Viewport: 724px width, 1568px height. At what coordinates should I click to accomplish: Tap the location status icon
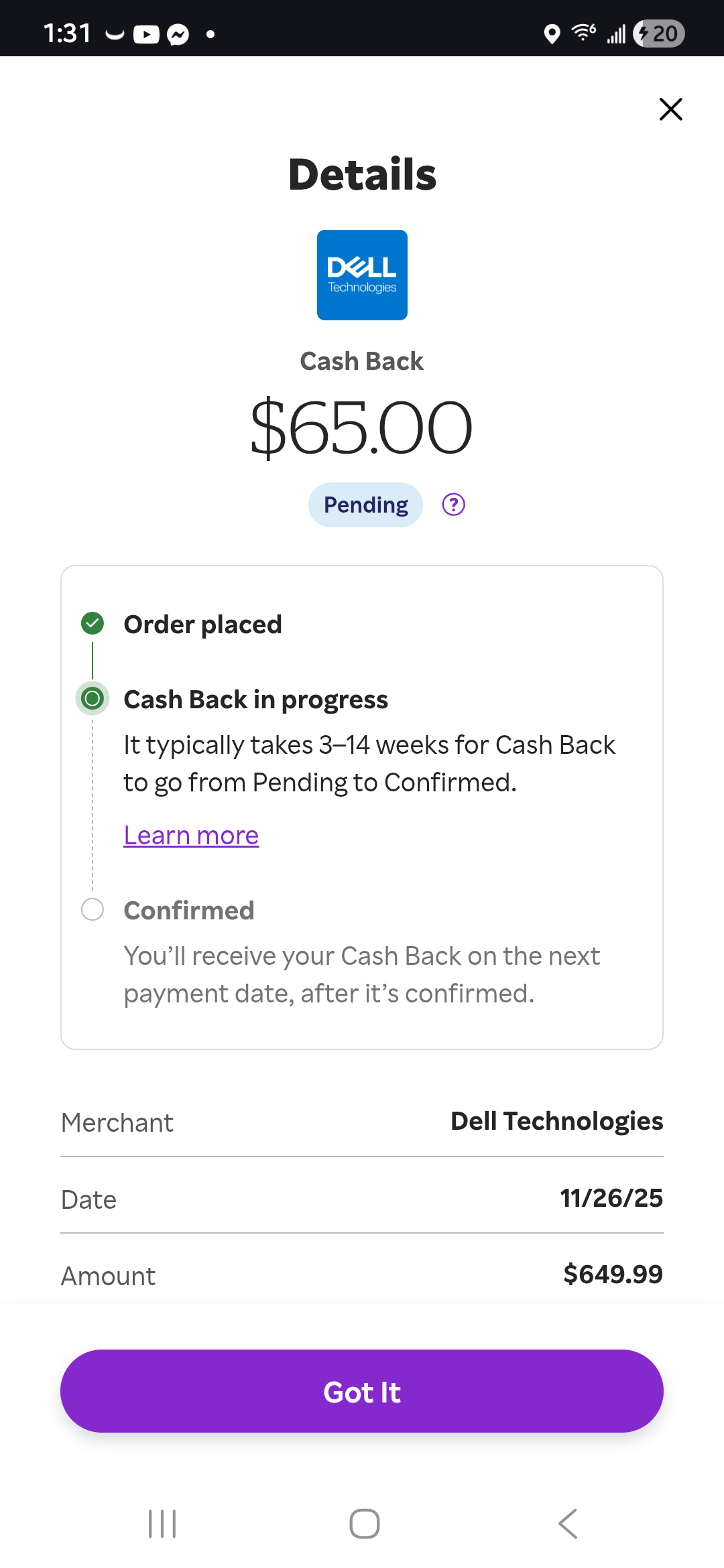[552, 34]
